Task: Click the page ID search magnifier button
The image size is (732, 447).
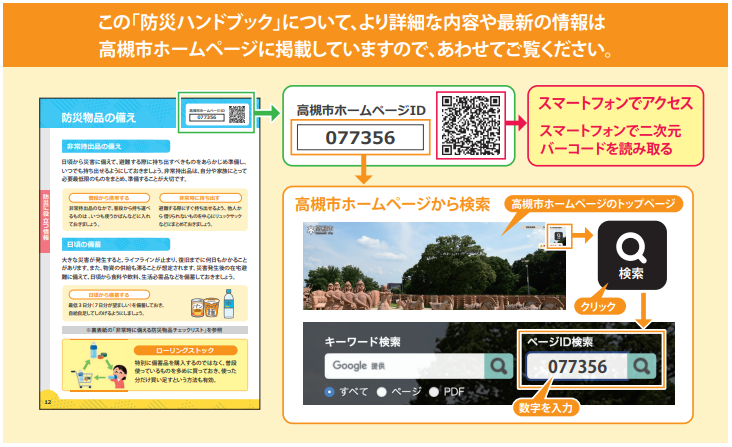Action: (x=642, y=366)
